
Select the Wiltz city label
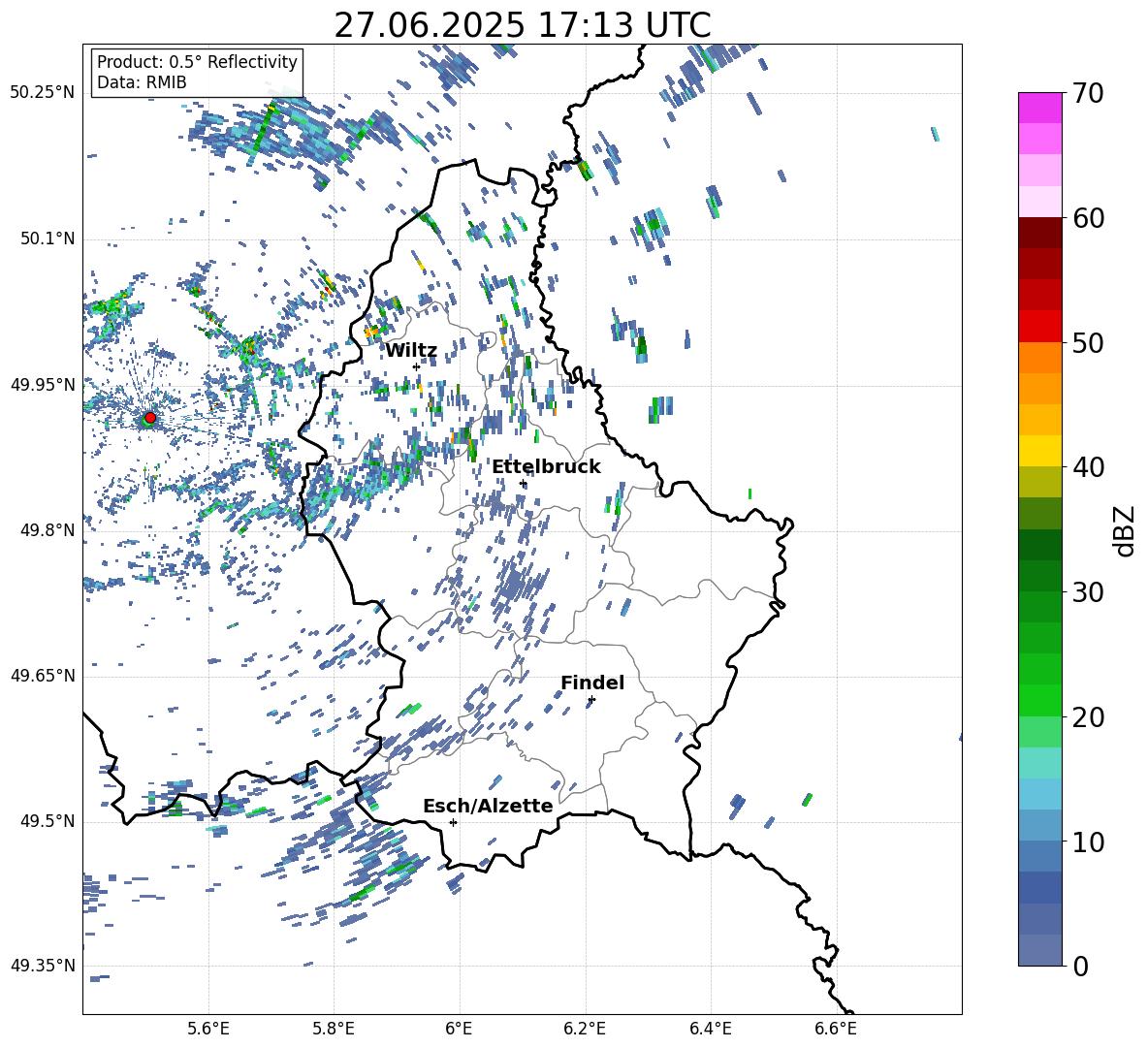[x=411, y=351]
